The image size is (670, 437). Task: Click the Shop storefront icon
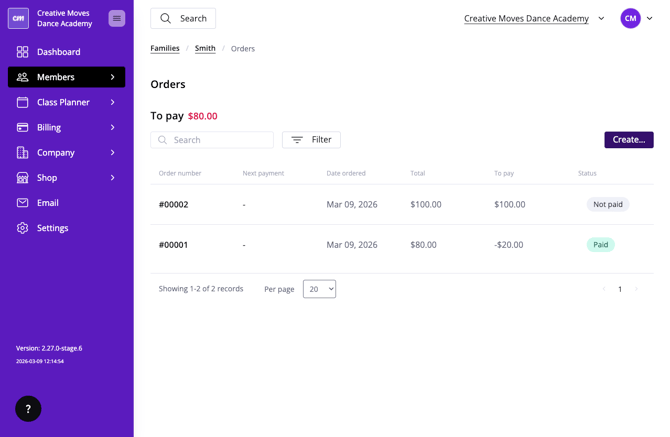[22, 178]
